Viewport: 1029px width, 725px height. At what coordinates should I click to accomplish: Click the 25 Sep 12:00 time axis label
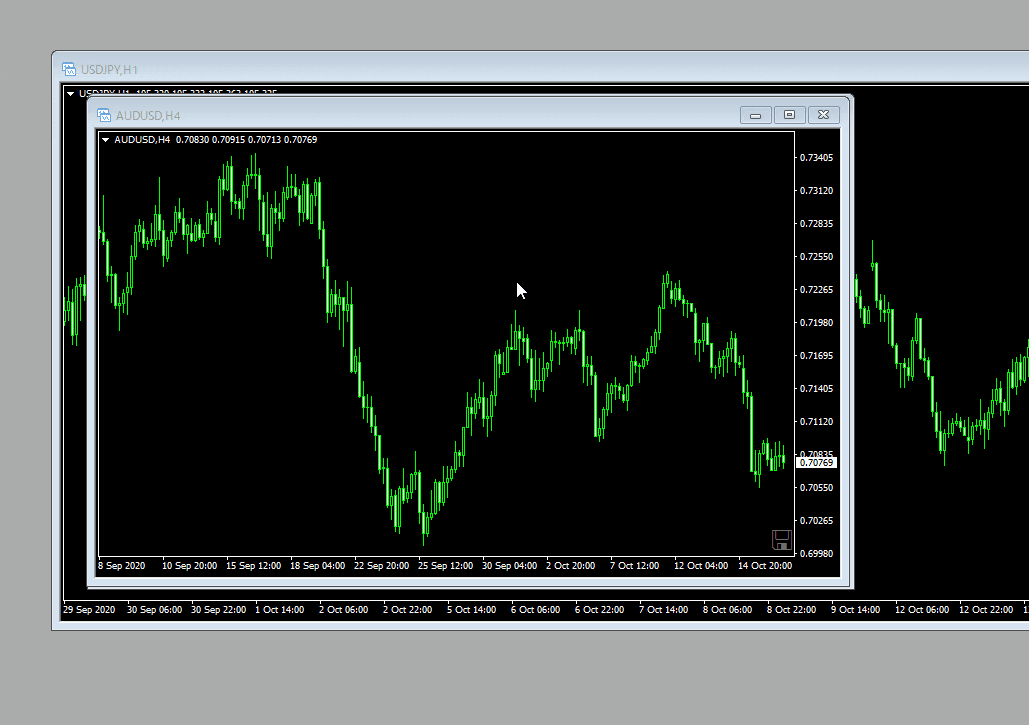[x=446, y=566]
